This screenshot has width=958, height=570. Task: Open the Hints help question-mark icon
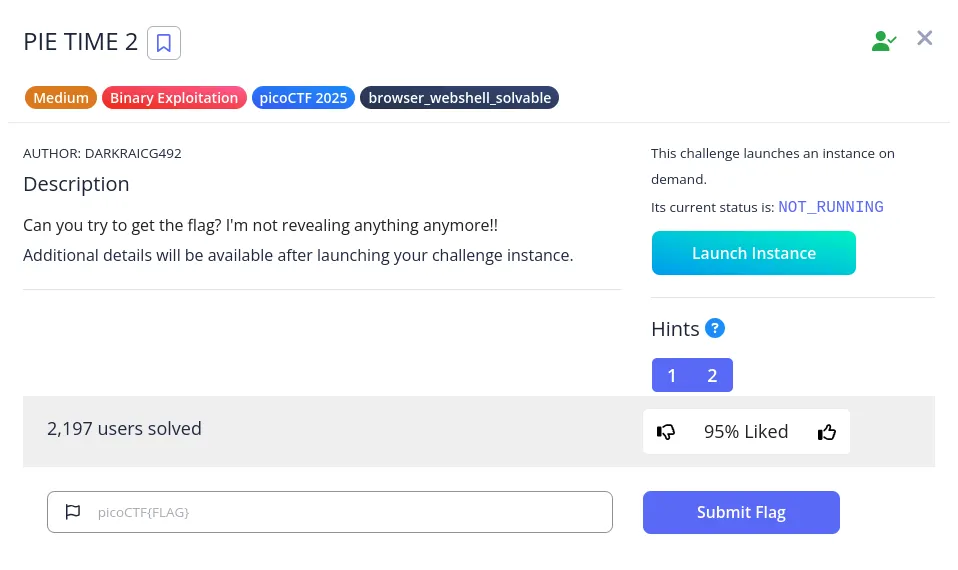(x=715, y=328)
